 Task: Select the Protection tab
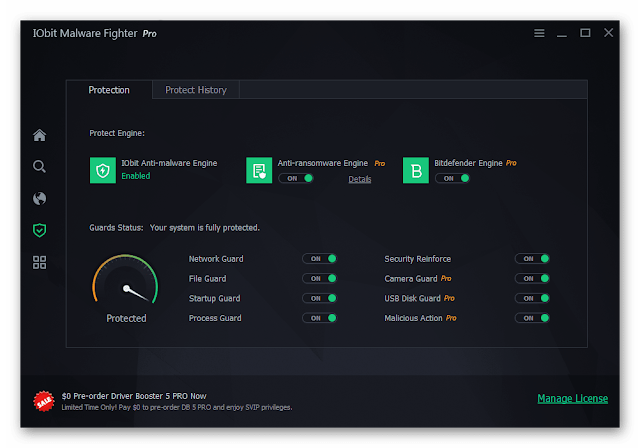109,90
